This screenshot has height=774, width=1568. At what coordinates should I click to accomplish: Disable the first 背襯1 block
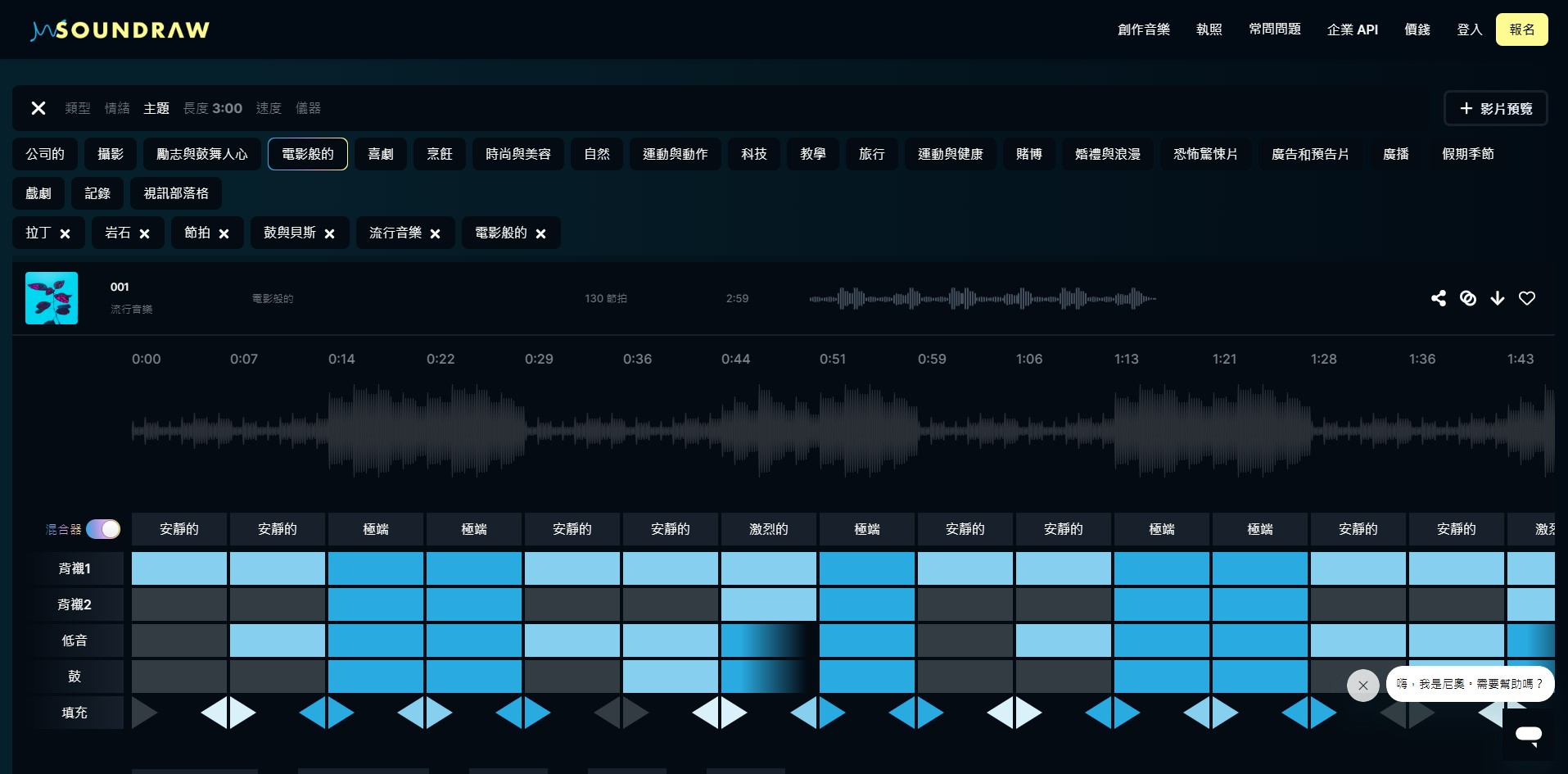(178, 568)
